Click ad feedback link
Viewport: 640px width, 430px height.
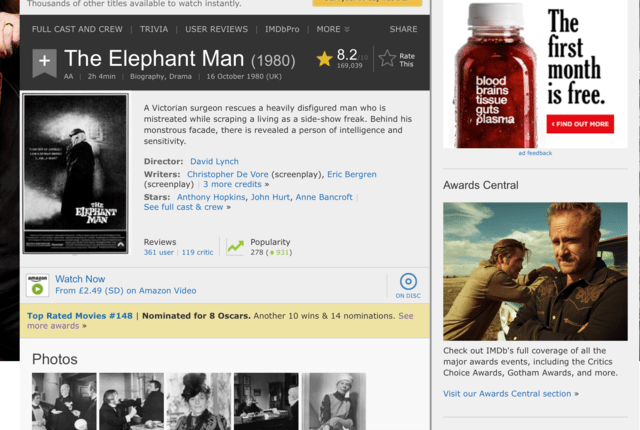pos(535,153)
